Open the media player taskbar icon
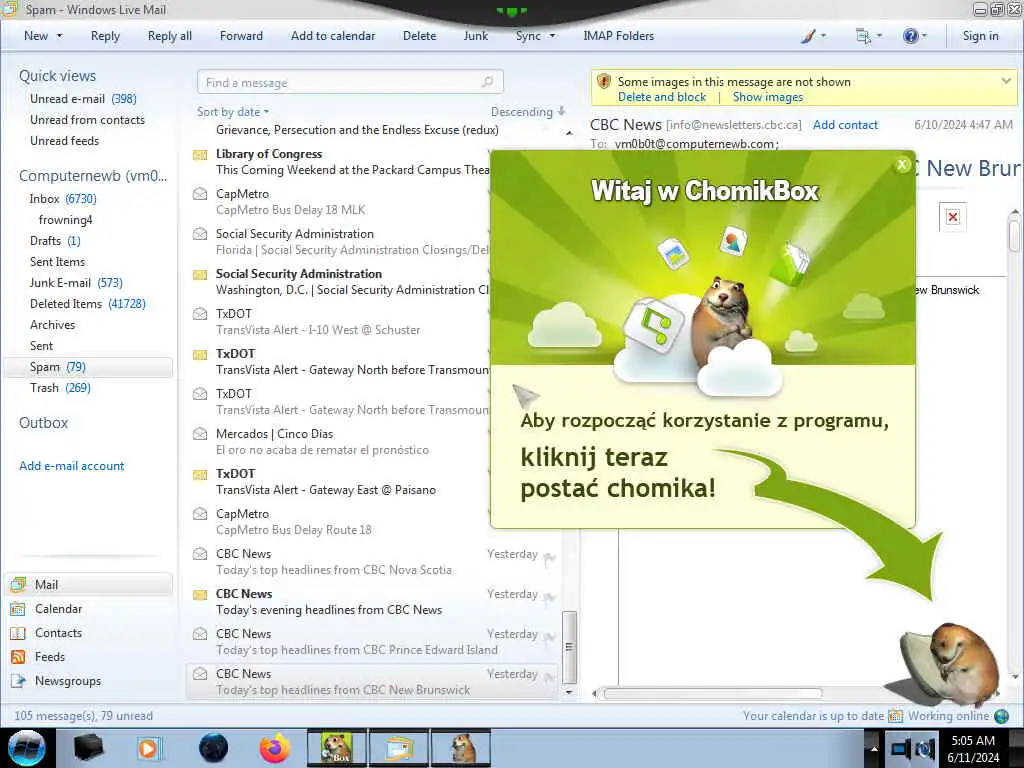 148,748
